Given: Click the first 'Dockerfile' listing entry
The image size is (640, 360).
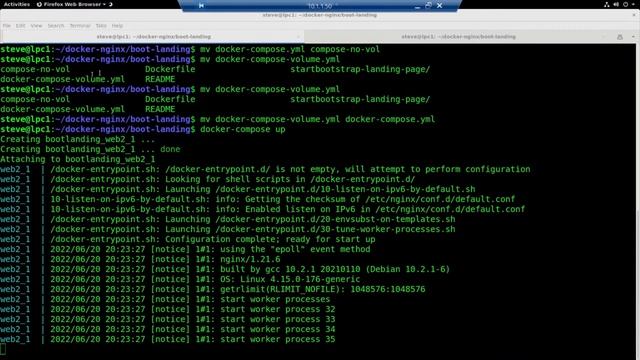Looking at the screenshot, I should [x=170, y=69].
